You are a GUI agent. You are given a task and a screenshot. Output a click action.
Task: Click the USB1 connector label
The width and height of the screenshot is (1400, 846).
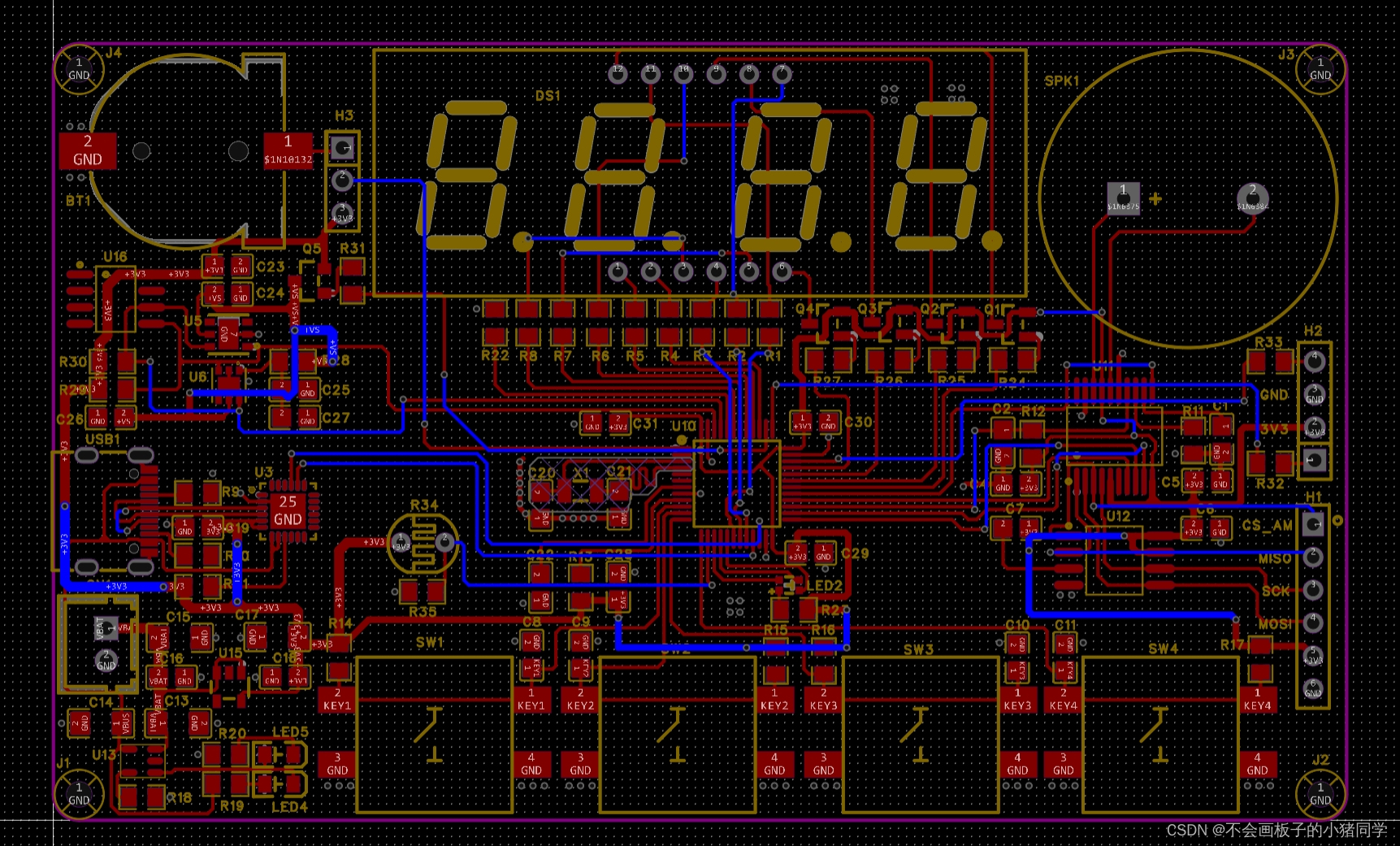pyautogui.click(x=102, y=440)
